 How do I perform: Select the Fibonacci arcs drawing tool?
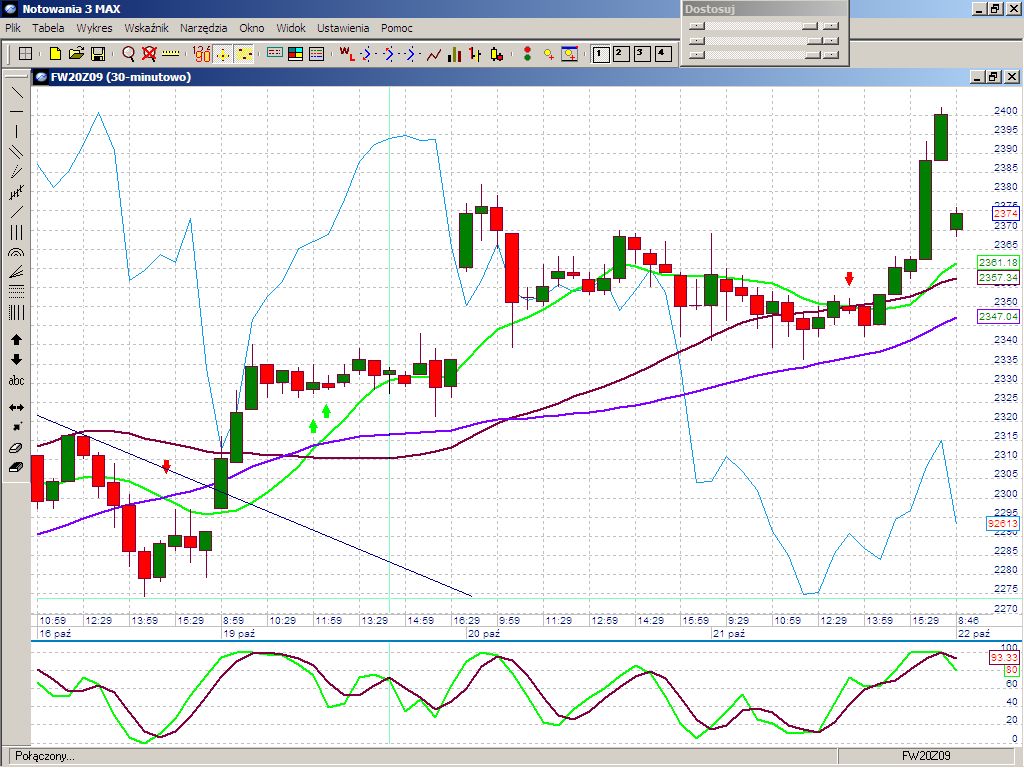[x=16, y=253]
